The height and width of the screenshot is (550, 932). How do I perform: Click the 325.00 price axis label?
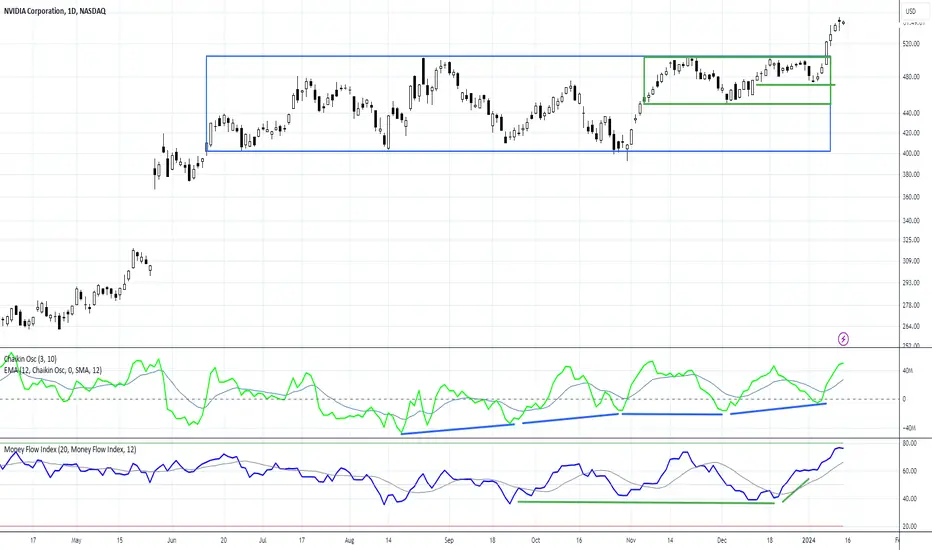click(911, 240)
